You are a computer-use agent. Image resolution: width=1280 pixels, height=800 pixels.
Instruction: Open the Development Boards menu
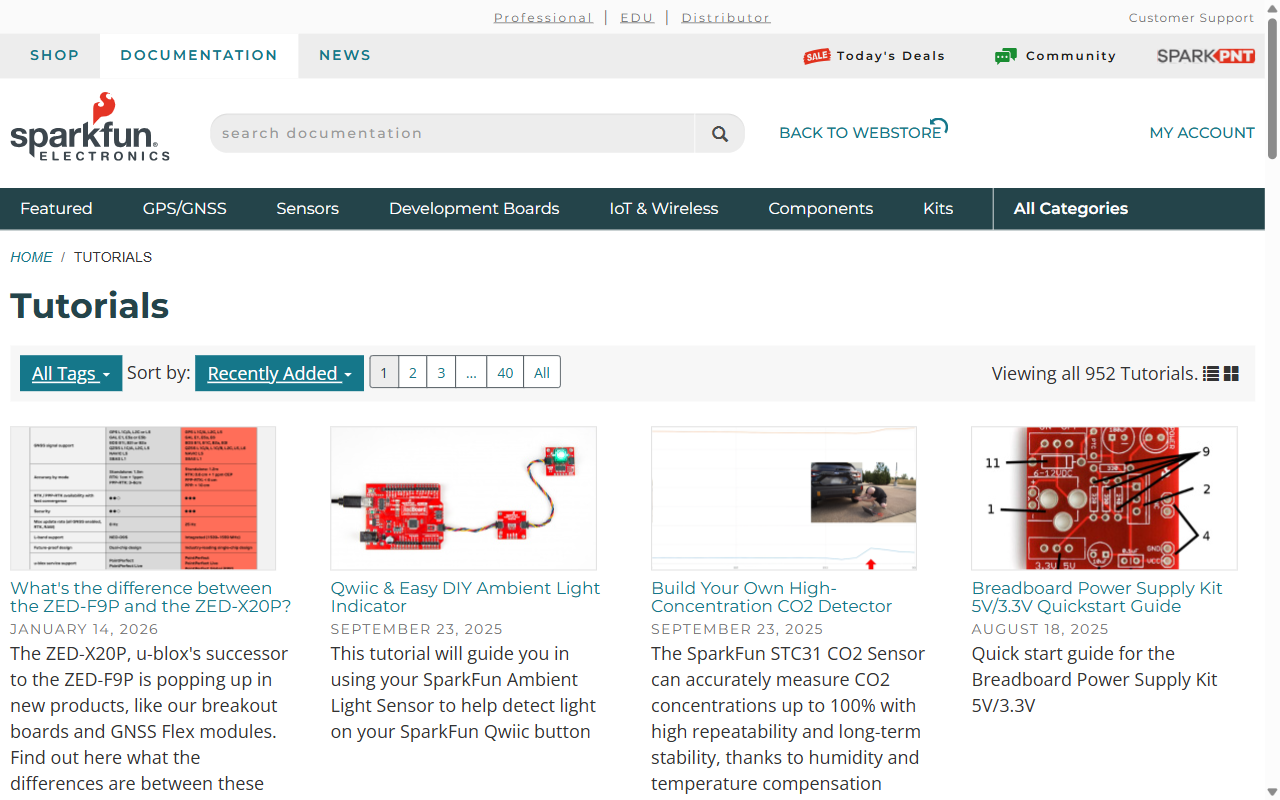tap(474, 209)
